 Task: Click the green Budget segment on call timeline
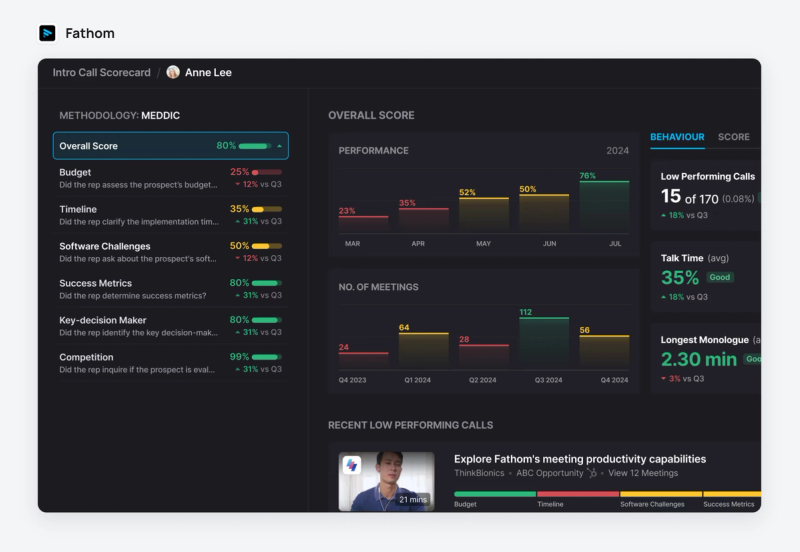(495, 494)
